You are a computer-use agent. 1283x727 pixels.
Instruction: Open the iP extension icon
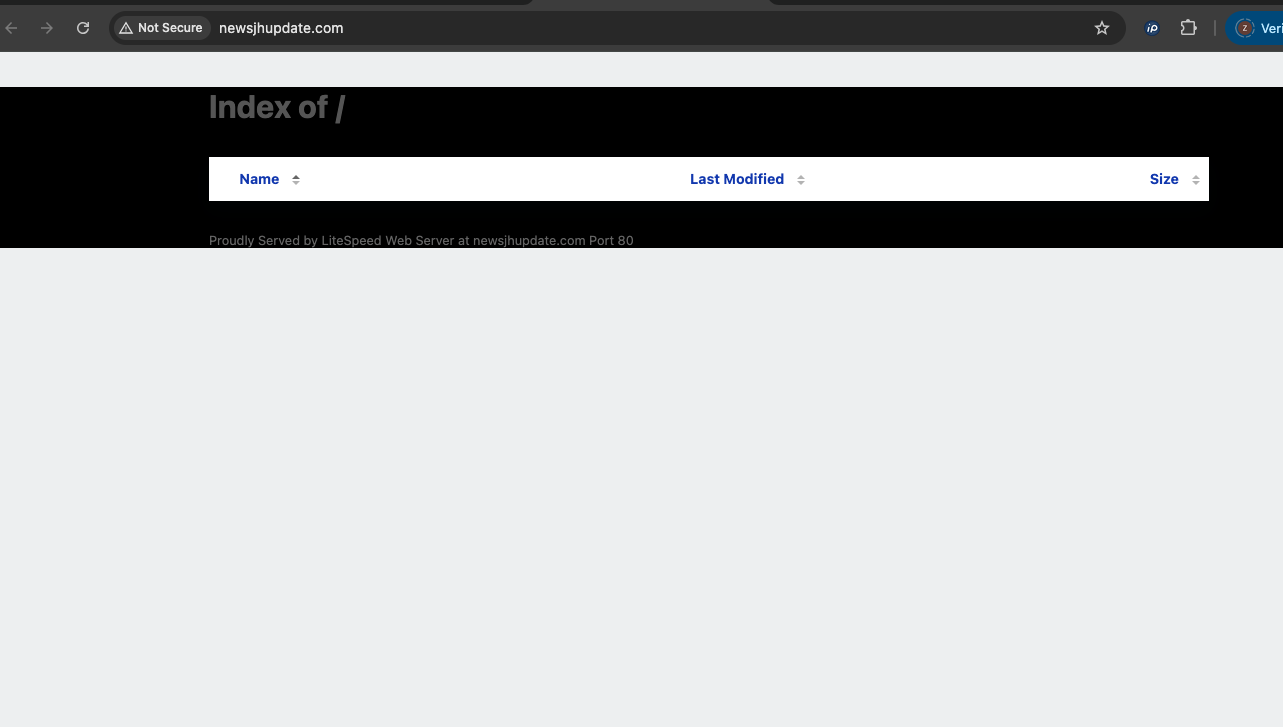pyautogui.click(x=1152, y=28)
